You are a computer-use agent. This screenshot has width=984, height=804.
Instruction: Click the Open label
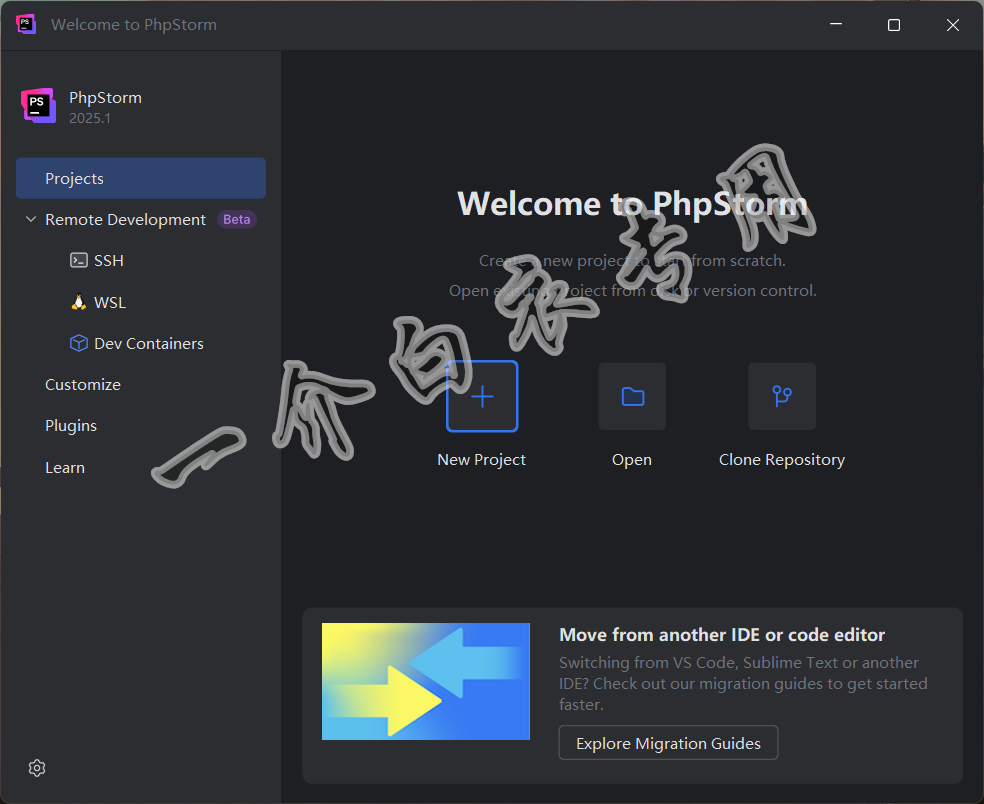coord(632,460)
